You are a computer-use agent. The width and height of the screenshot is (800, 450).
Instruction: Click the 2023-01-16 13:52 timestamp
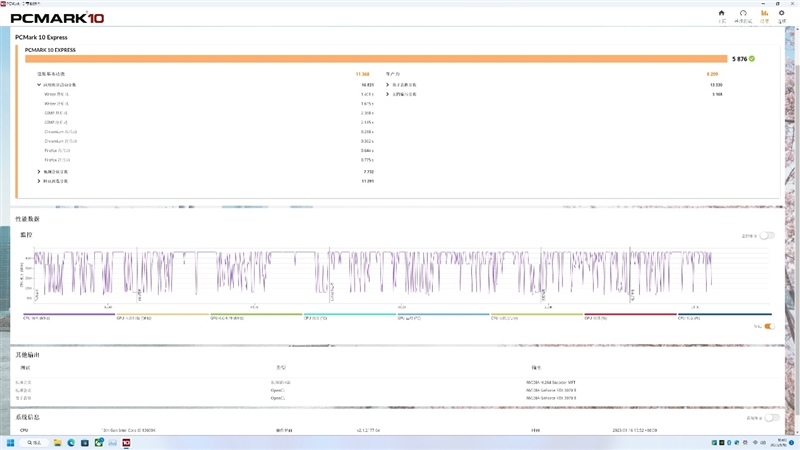635,431
